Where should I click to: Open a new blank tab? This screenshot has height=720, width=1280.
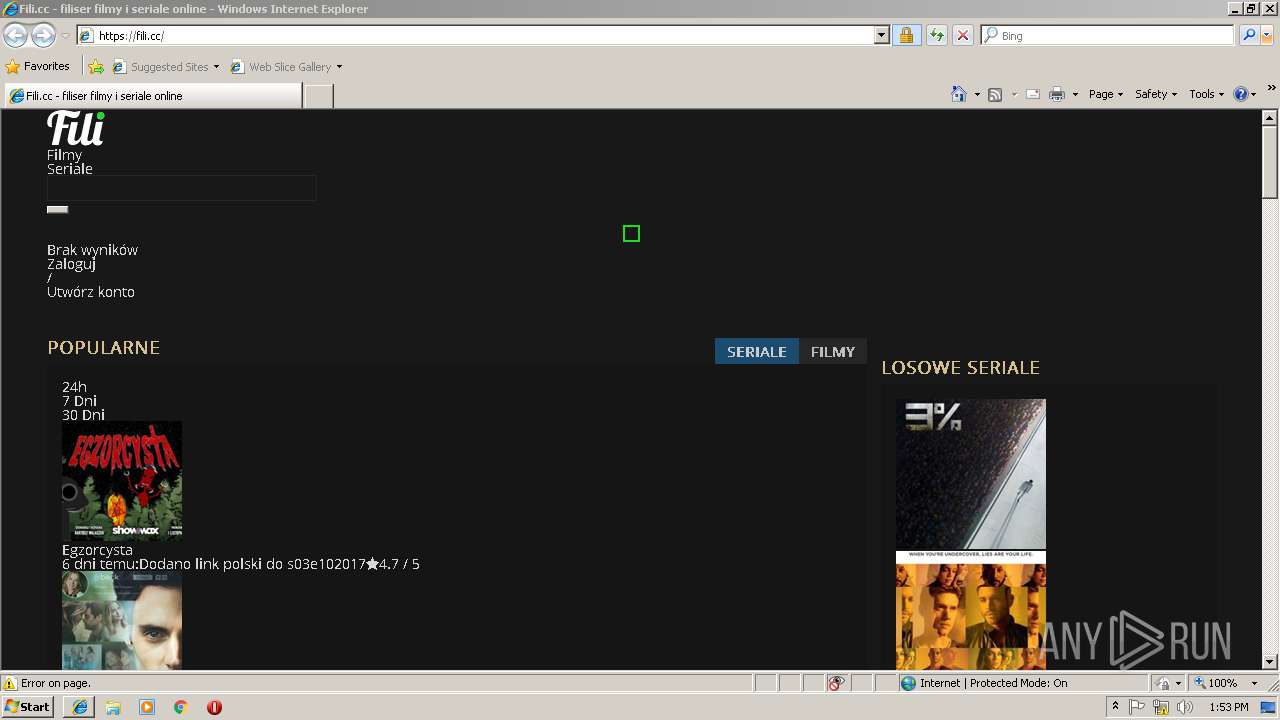318,96
